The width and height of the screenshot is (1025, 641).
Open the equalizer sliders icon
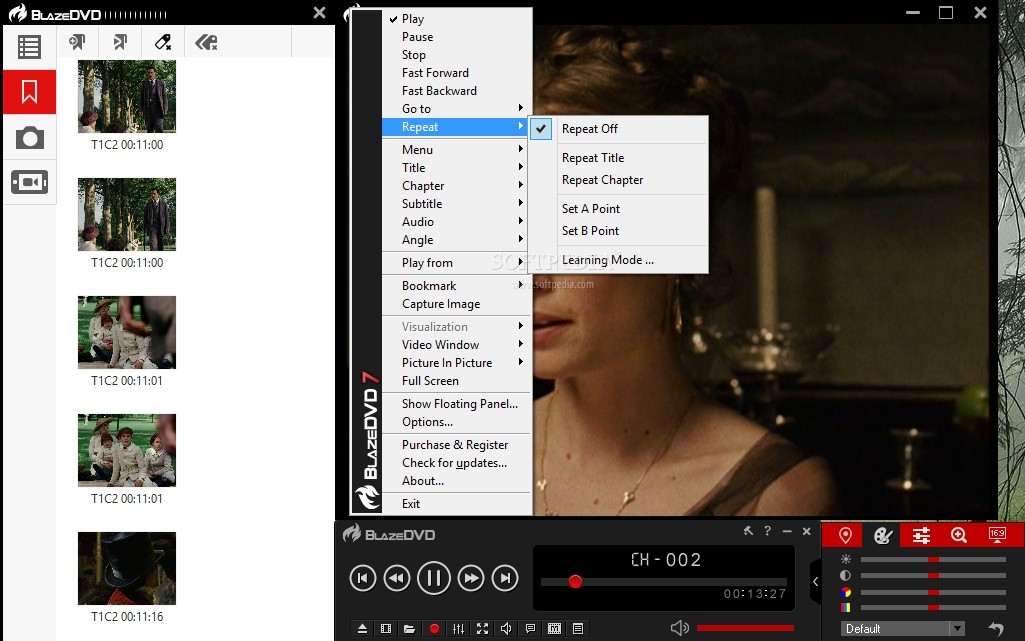458,629
